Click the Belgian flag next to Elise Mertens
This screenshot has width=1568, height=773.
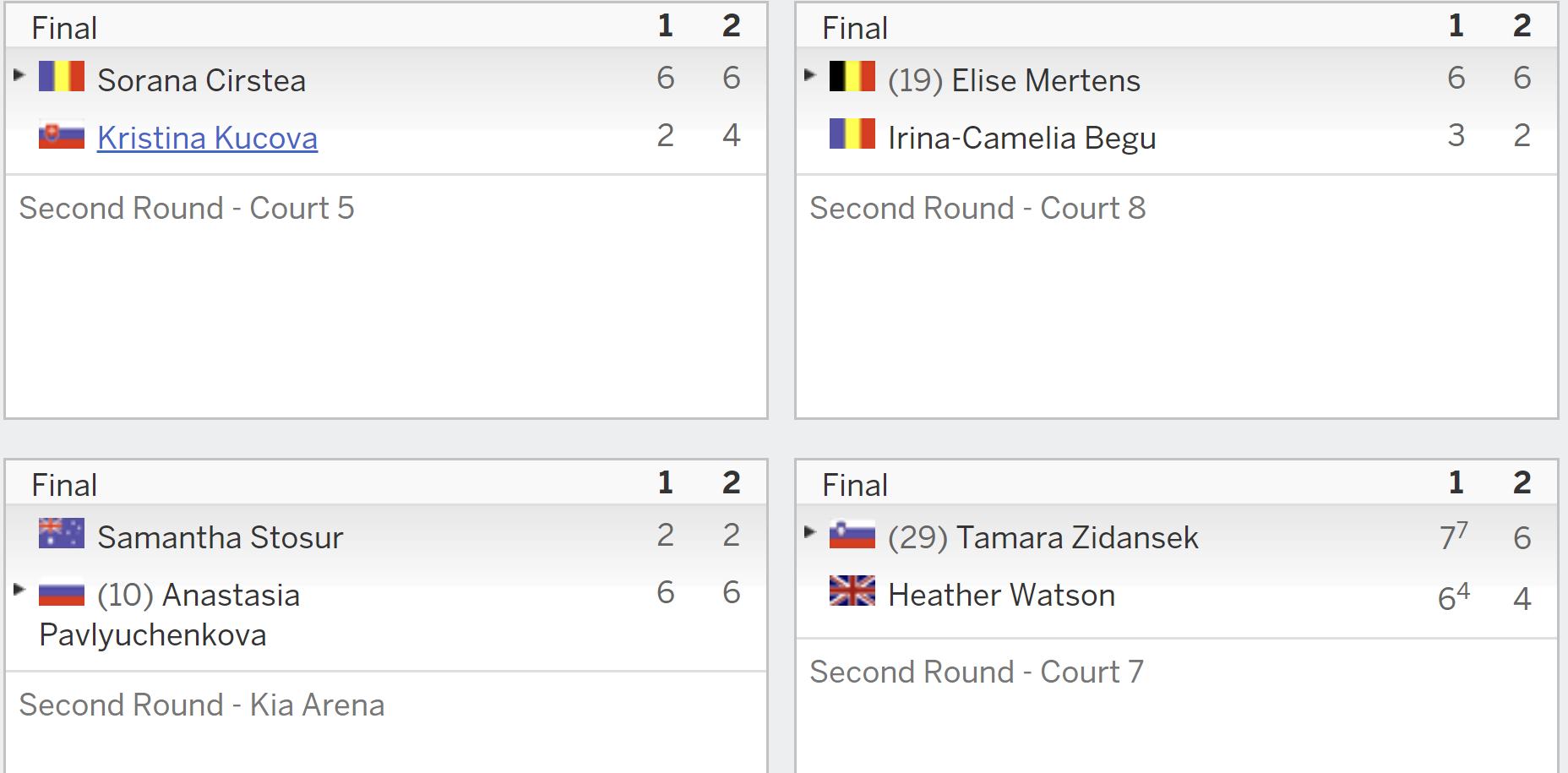[852, 76]
